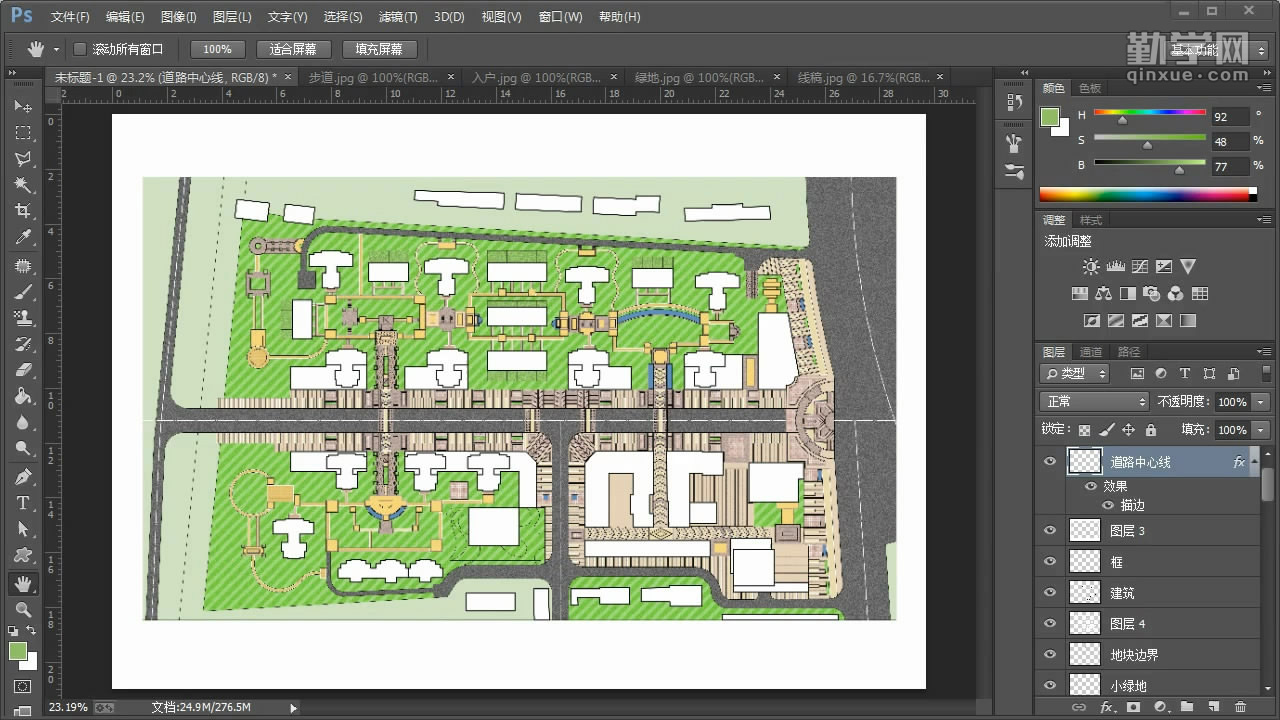Click the 100% zoom button

coord(217,49)
